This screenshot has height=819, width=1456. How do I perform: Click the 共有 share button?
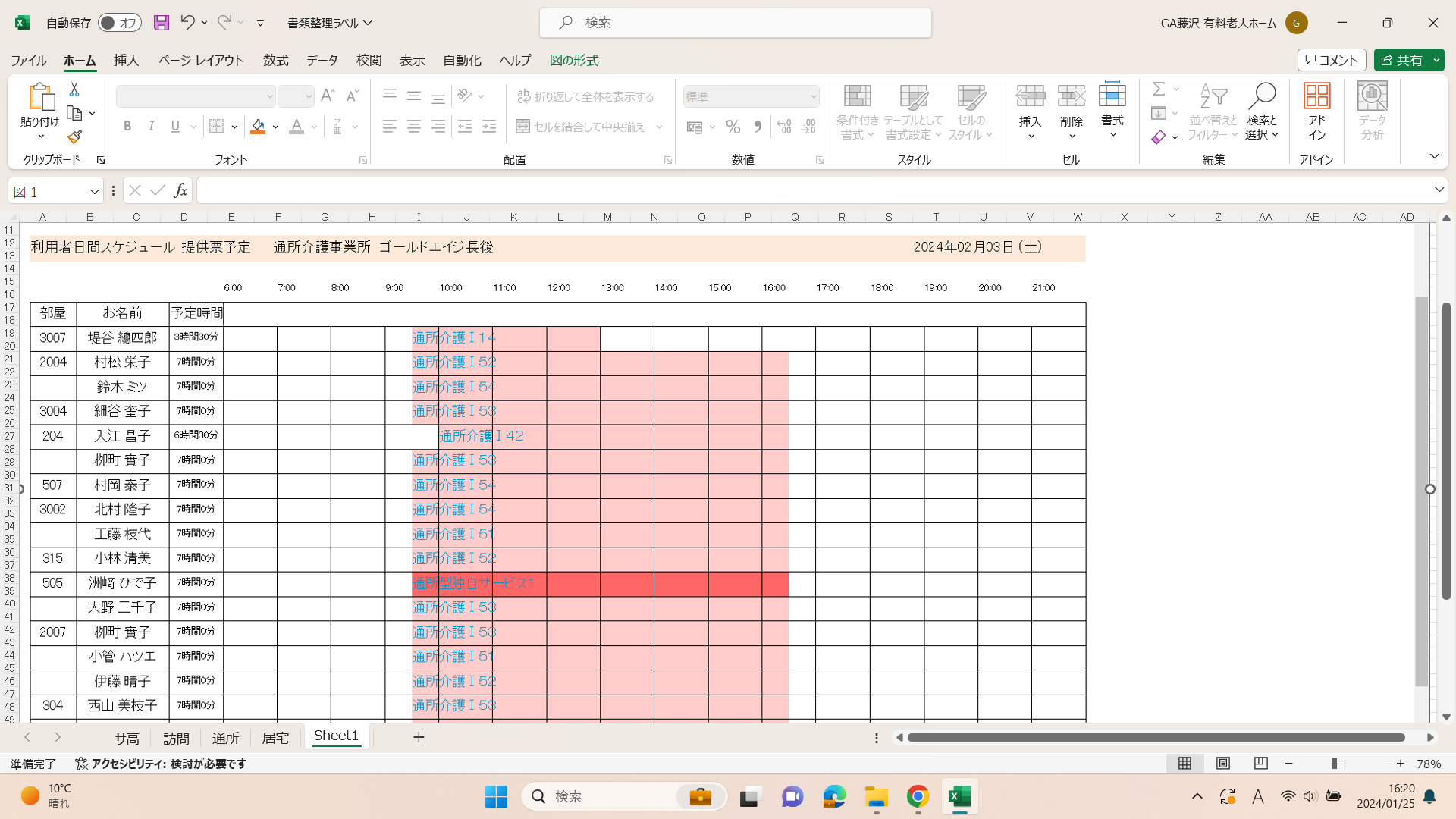pyautogui.click(x=1401, y=60)
